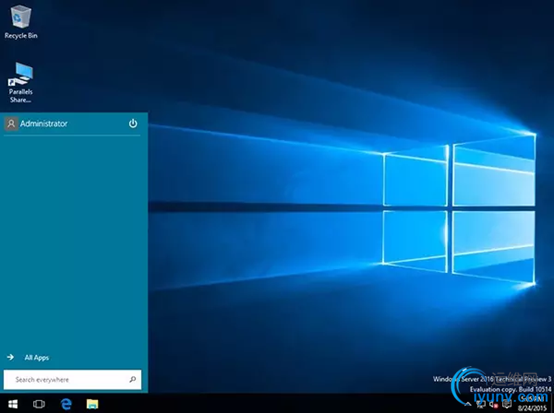Show hidden system tray icons
Image resolution: width=554 pixels, height=413 pixels.
(468, 403)
